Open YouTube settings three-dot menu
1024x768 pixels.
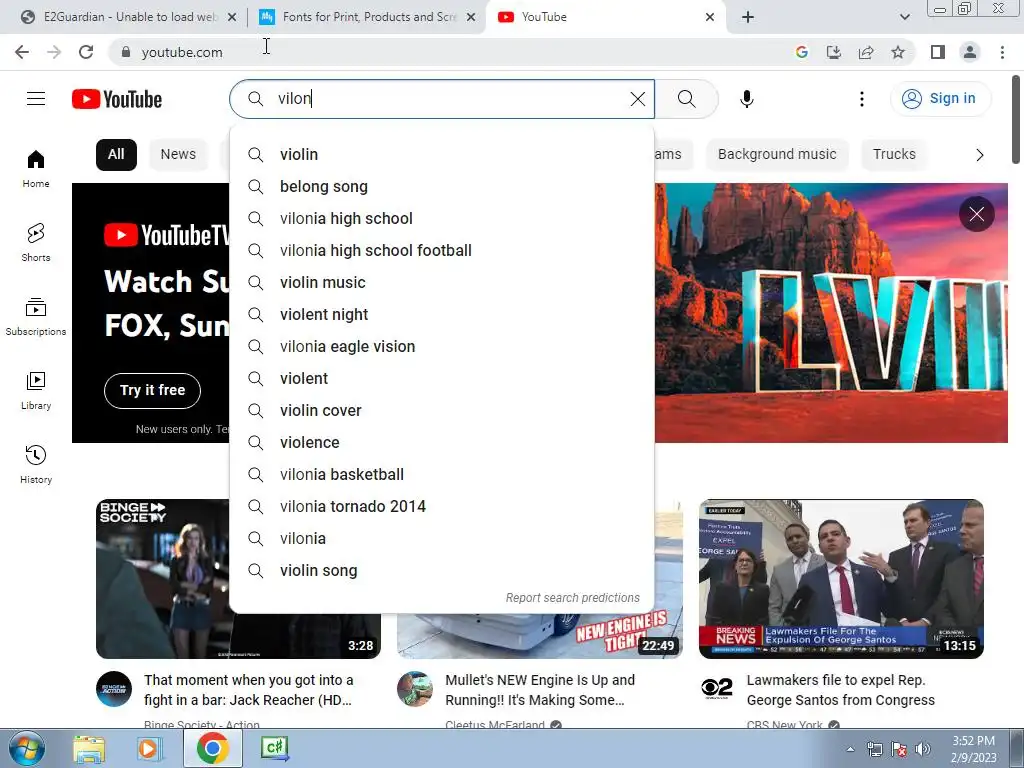pyautogui.click(x=861, y=99)
